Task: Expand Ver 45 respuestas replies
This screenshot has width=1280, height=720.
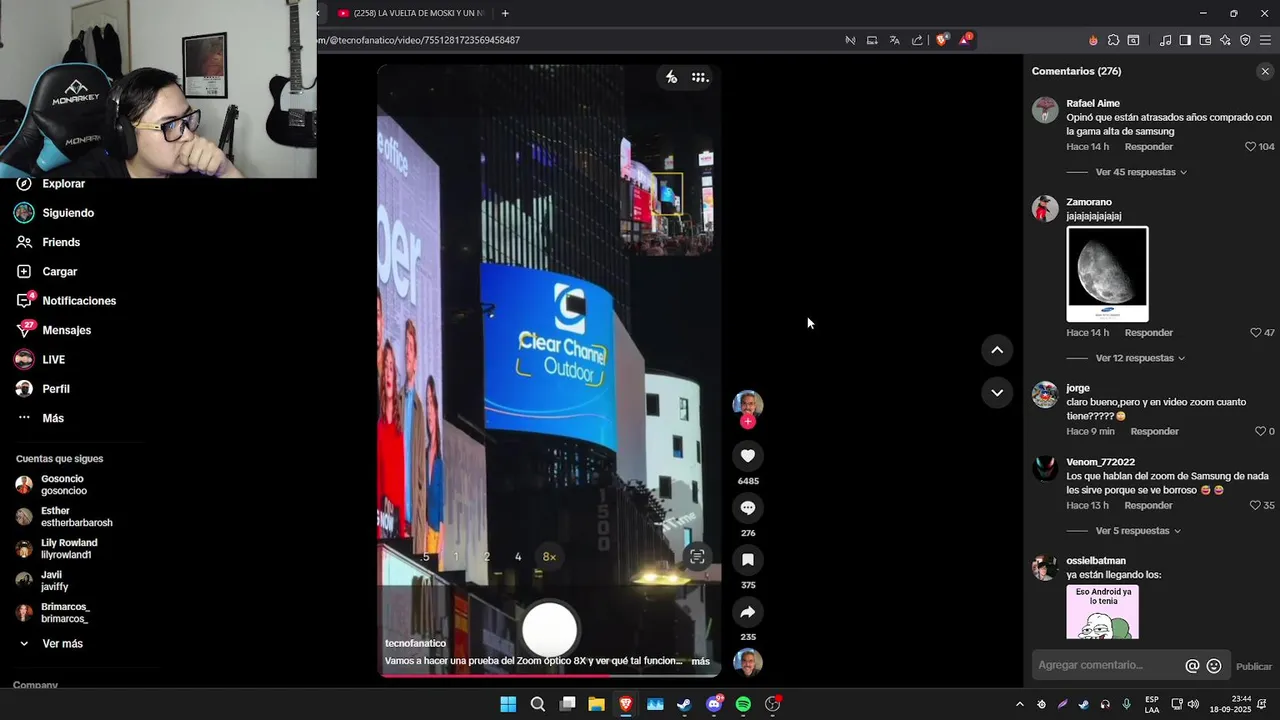Action: (x=1141, y=172)
